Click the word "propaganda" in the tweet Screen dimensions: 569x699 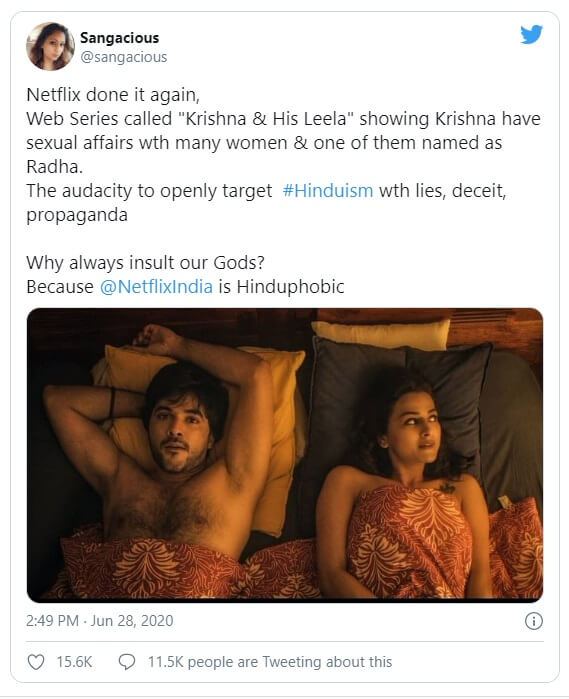coord(77,216)
